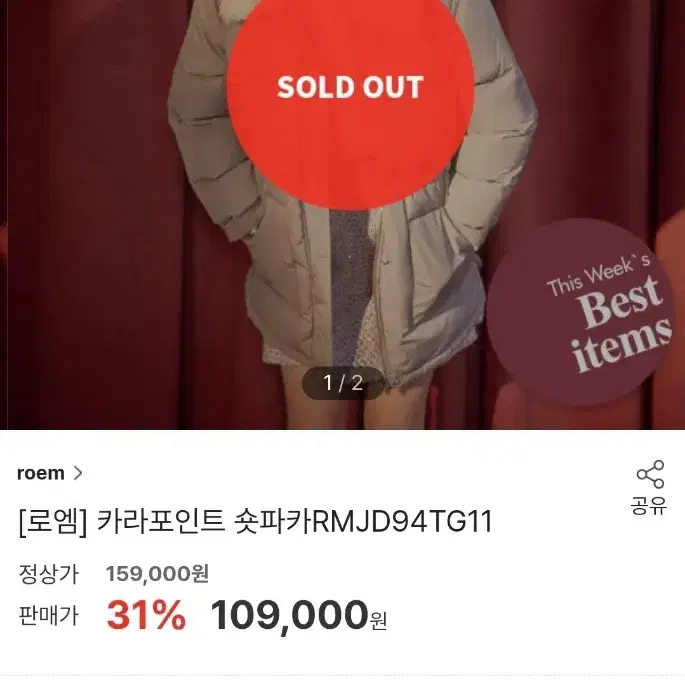Click the 카라포인트 숏파카 product title
This screenshot has width=685, height=685.
pos(204,522)
